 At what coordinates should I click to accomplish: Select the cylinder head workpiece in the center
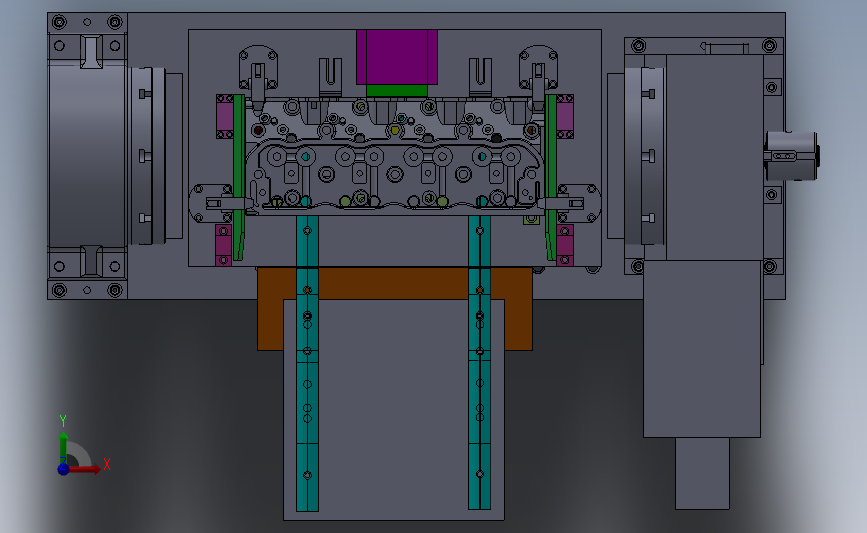[395, 157]
